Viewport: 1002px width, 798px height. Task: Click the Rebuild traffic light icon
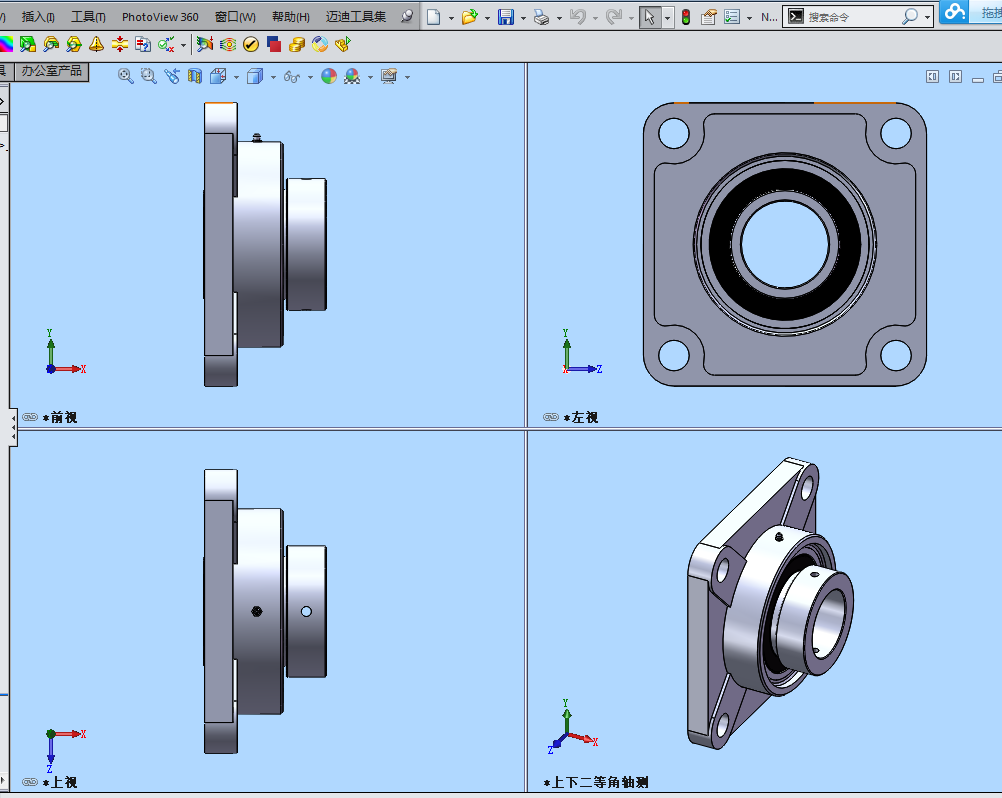686,17
